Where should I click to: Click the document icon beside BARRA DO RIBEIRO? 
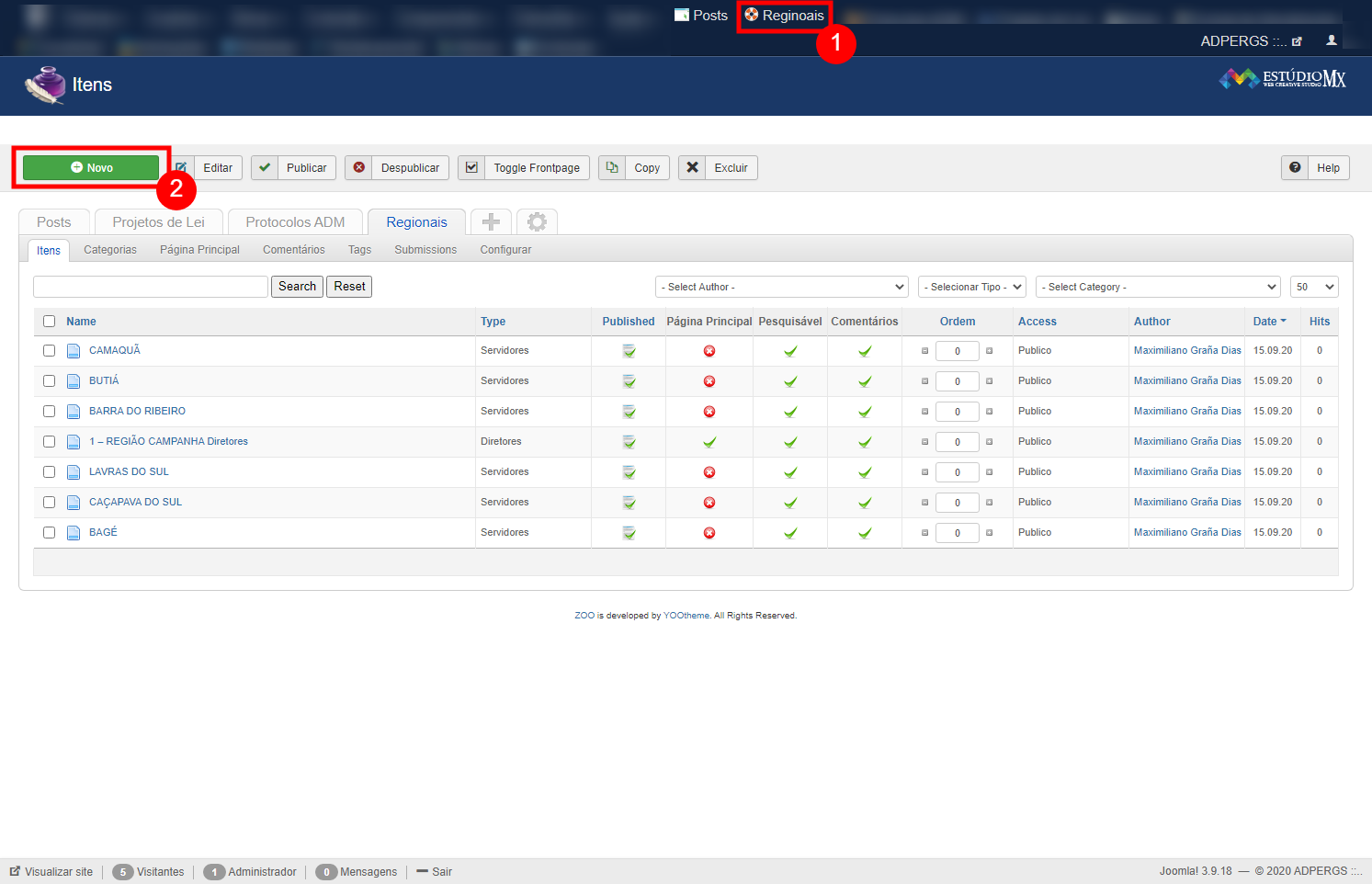click(x=74, y=412)
